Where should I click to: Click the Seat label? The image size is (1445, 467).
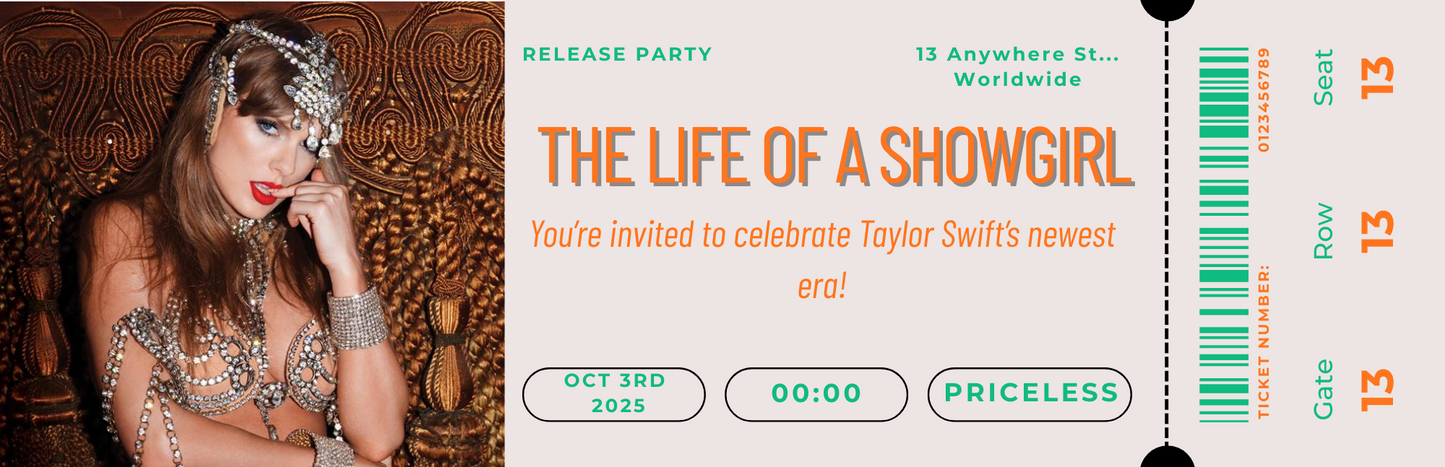point(1323,77)
